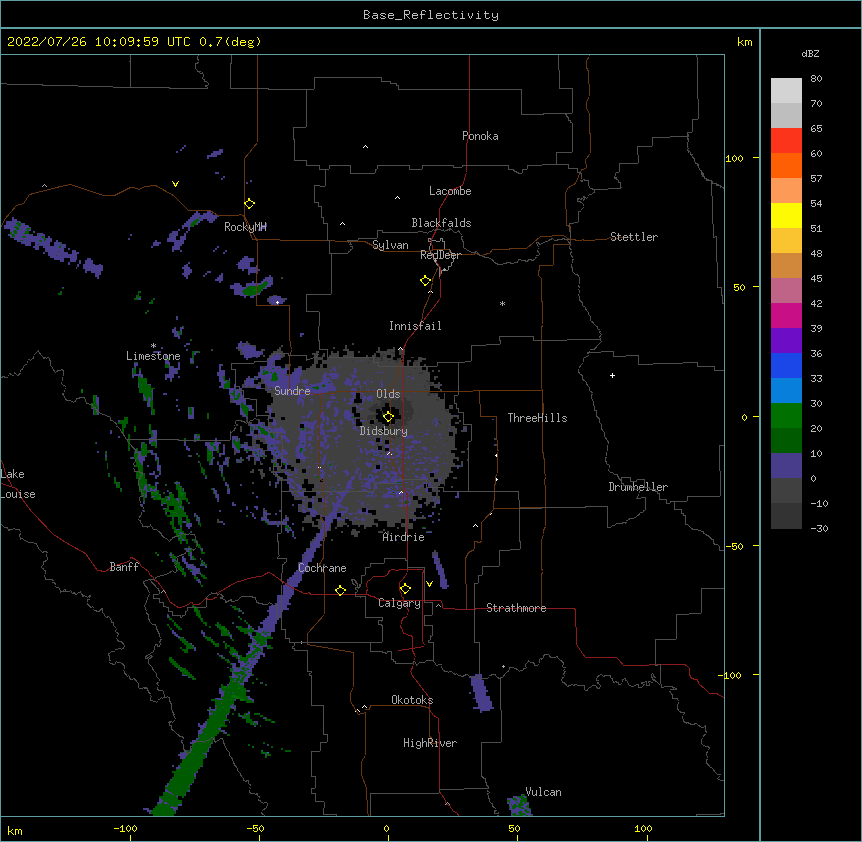Select the light gray 80 dBZ legend color
This screenshot has width=862, height=842.
(786, 91)
